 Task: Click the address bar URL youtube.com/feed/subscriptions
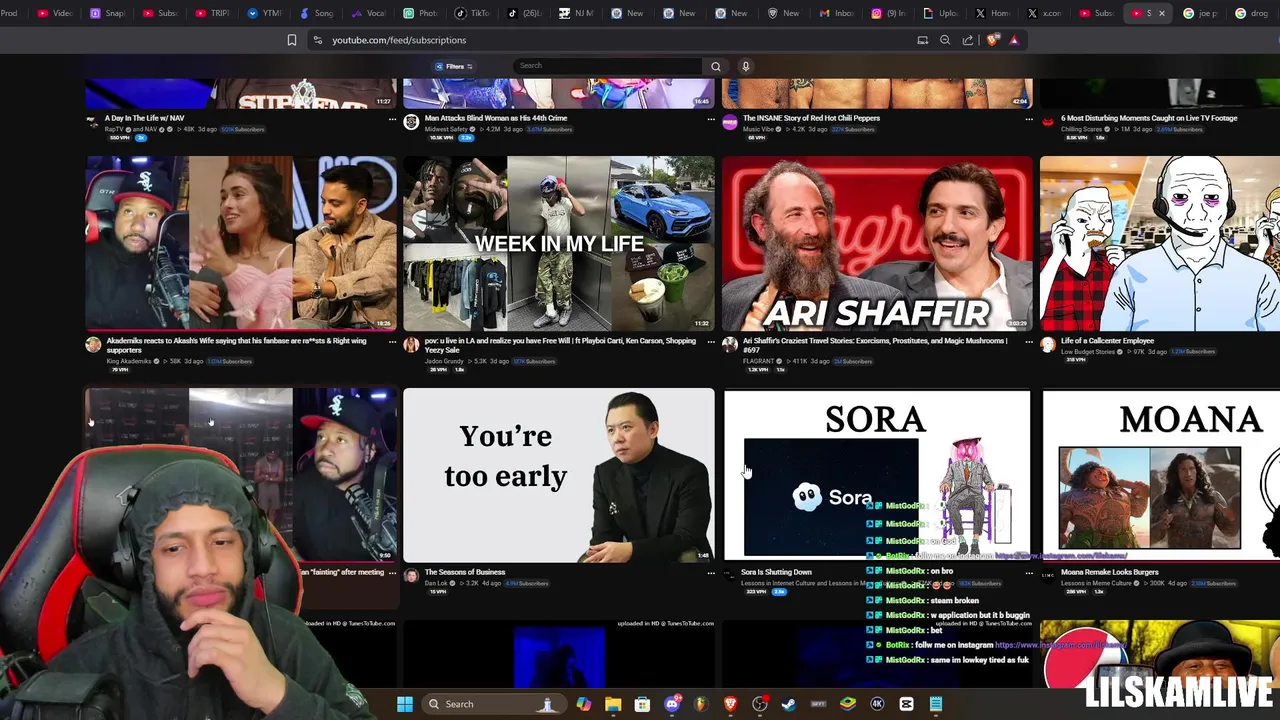(x=399, y=40)
